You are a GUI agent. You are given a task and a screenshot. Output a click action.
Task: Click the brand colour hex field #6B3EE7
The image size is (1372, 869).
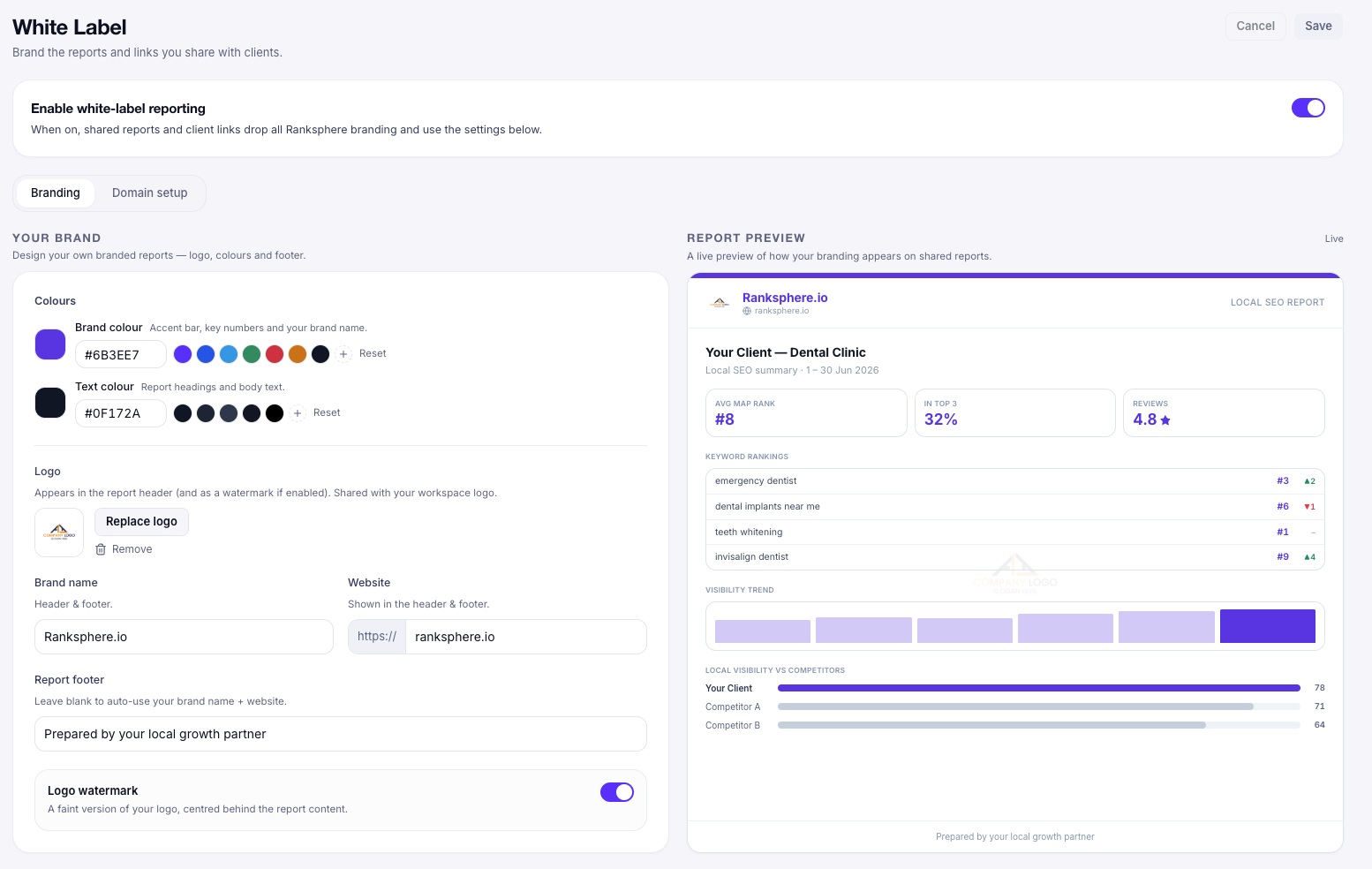pyautogui.click(x=121, y=354)
